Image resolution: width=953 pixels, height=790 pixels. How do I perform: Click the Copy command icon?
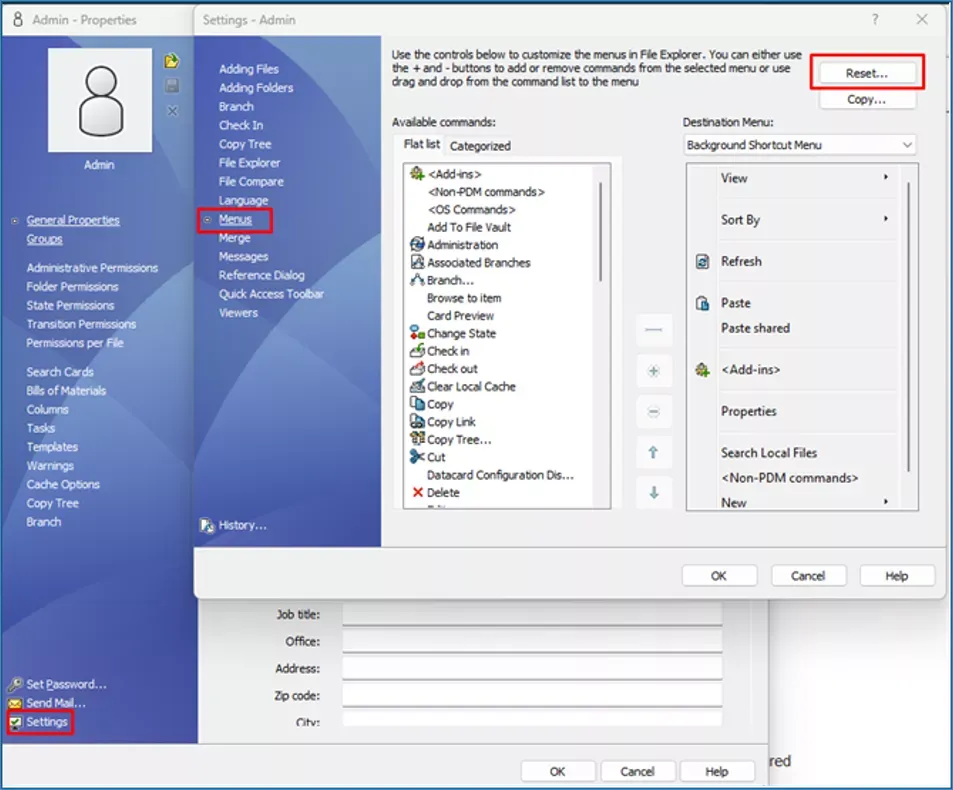[417, 404]
